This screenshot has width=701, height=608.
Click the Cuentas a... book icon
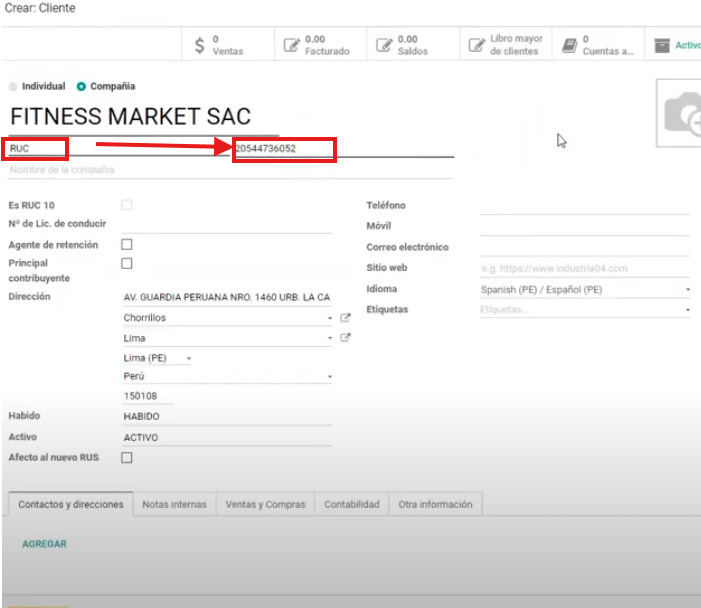(x=569, y=45)
